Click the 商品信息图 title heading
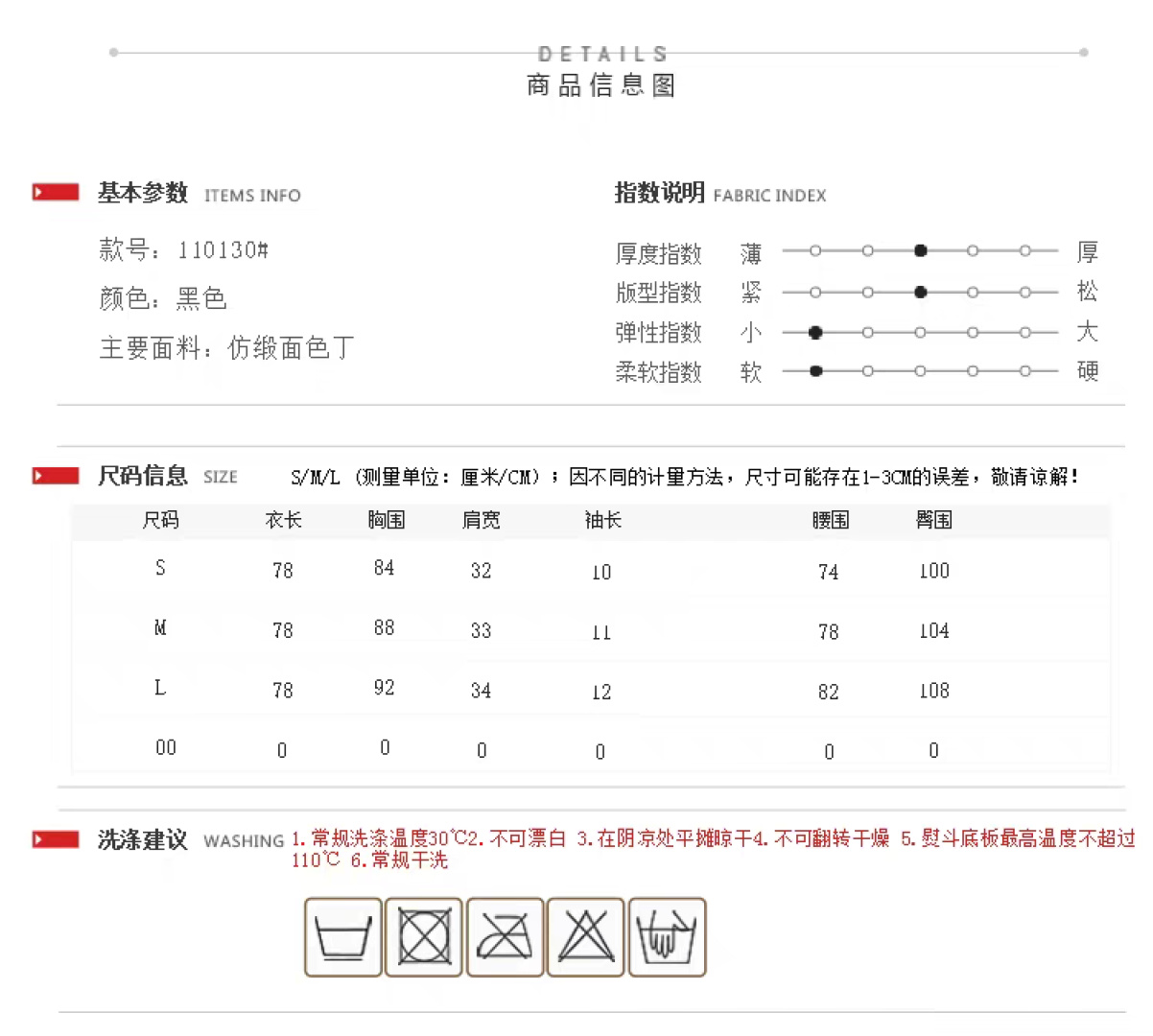This screenshot has height=1036, width=1153. pyautogui.click(x=601, y=85)
